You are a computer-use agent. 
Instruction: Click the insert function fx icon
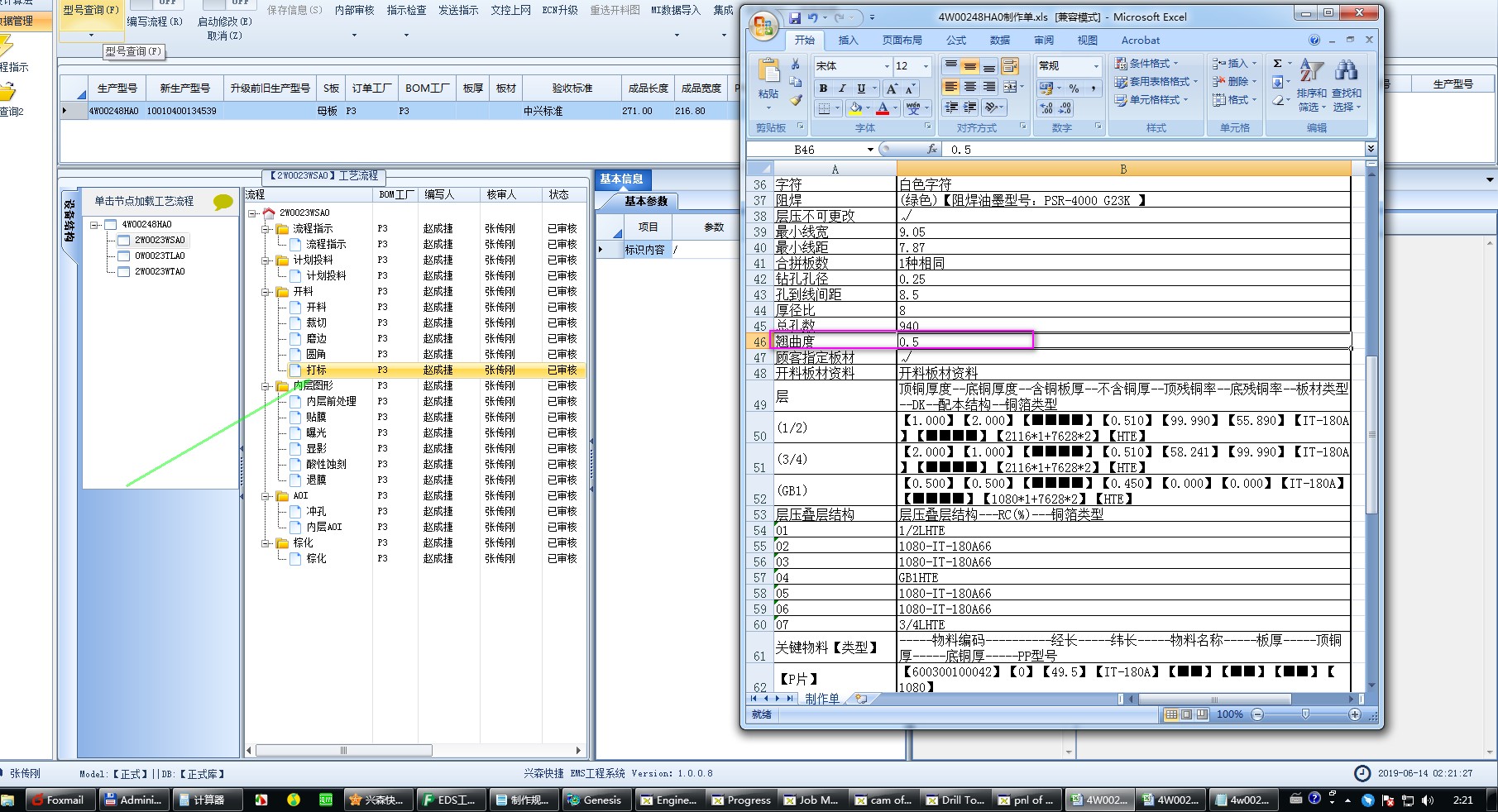click(932, 150)
